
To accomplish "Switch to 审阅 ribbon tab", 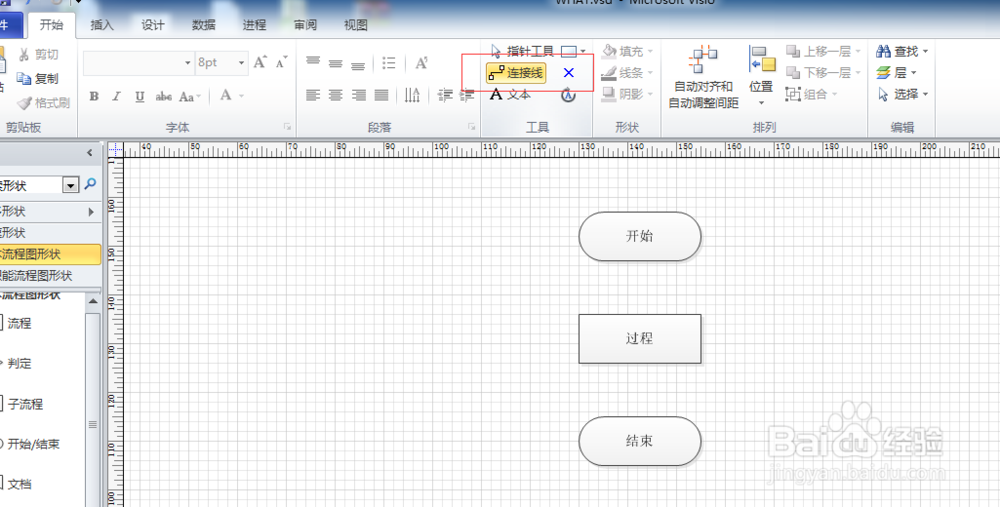I will (305, 25).
